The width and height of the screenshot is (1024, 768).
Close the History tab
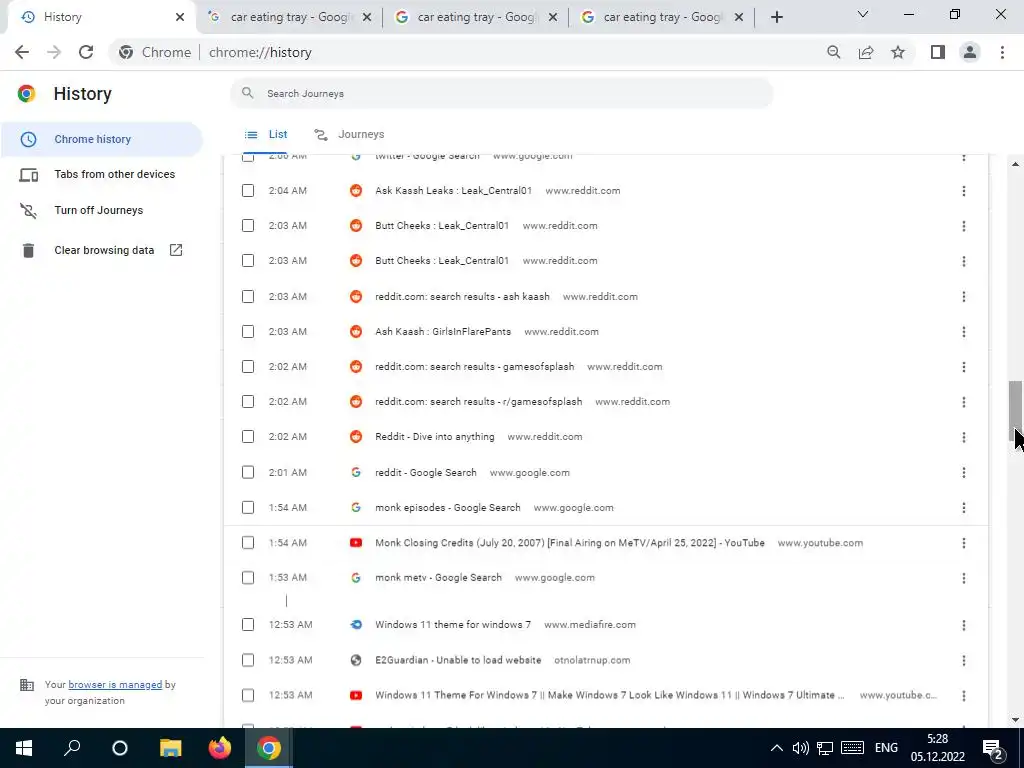[x=180, y=18]
